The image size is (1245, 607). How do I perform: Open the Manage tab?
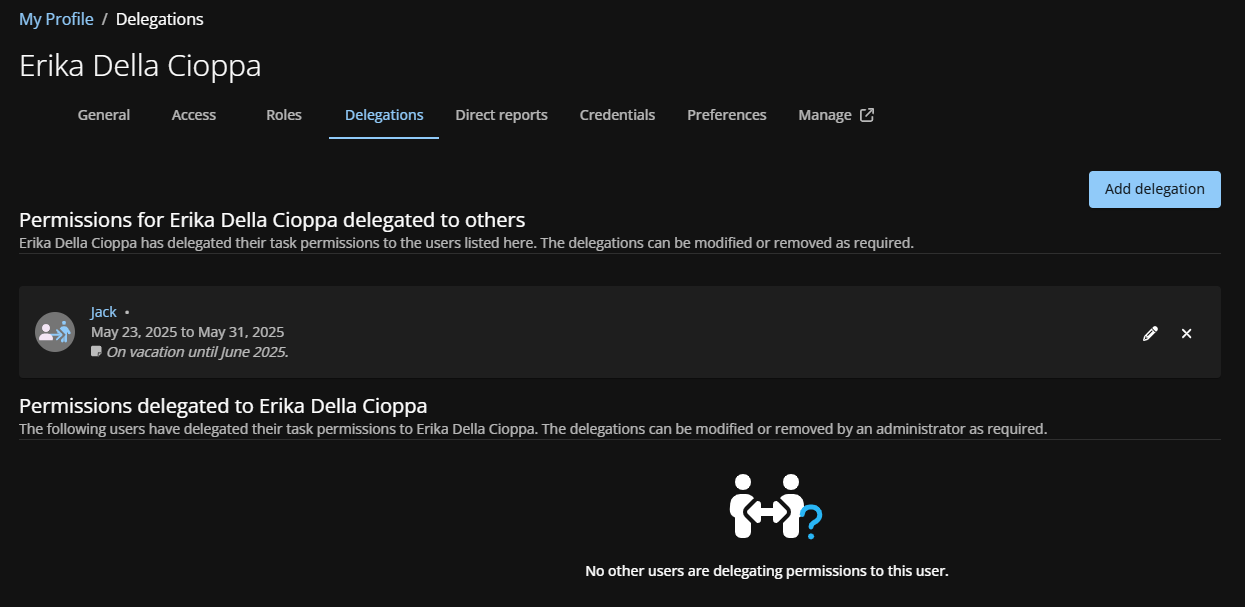825,115
